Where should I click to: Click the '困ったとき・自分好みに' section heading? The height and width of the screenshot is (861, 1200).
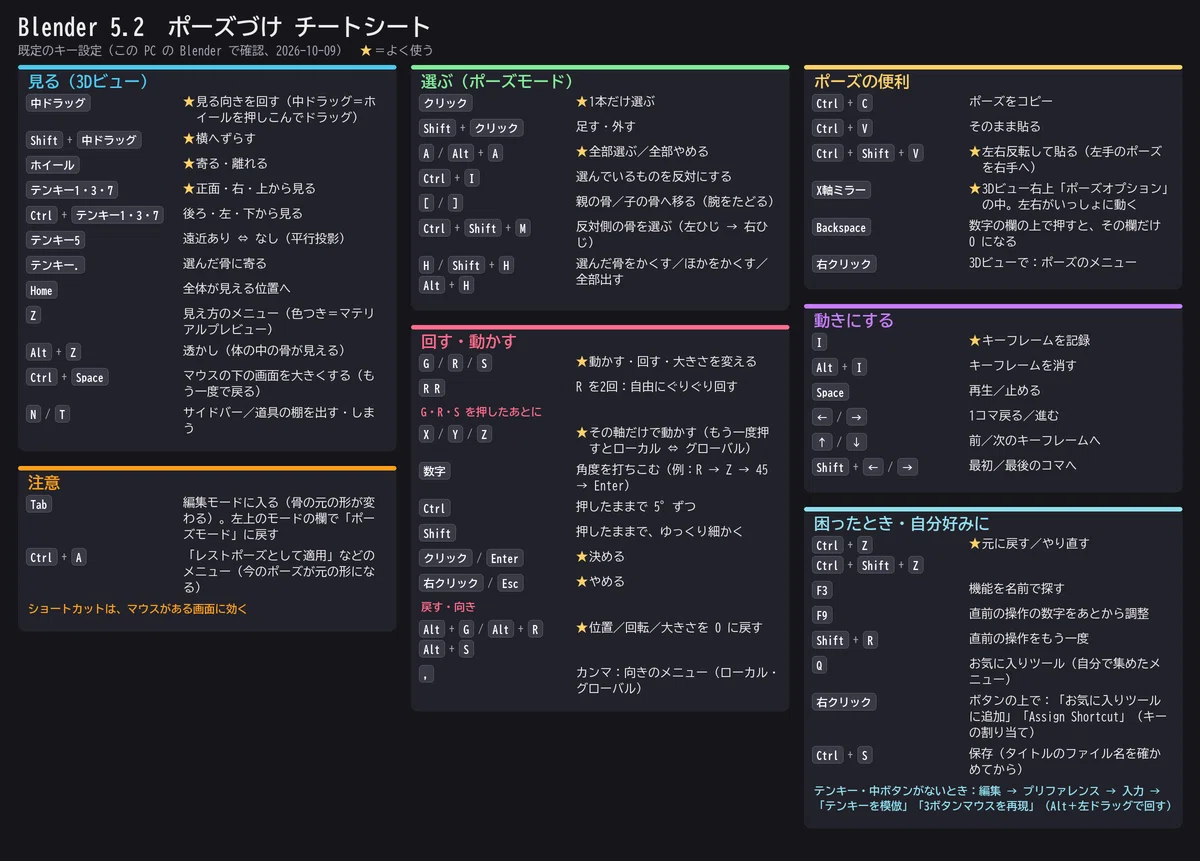901,523
